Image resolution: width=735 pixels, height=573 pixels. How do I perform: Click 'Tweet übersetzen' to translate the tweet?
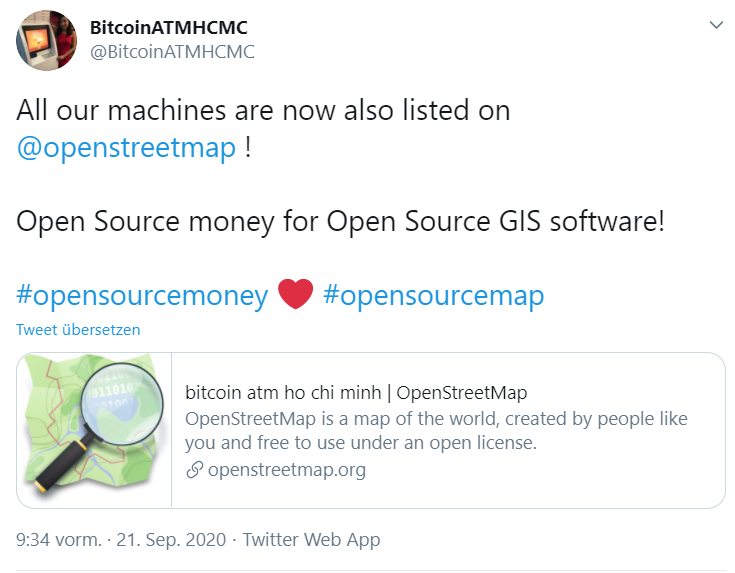78,329
